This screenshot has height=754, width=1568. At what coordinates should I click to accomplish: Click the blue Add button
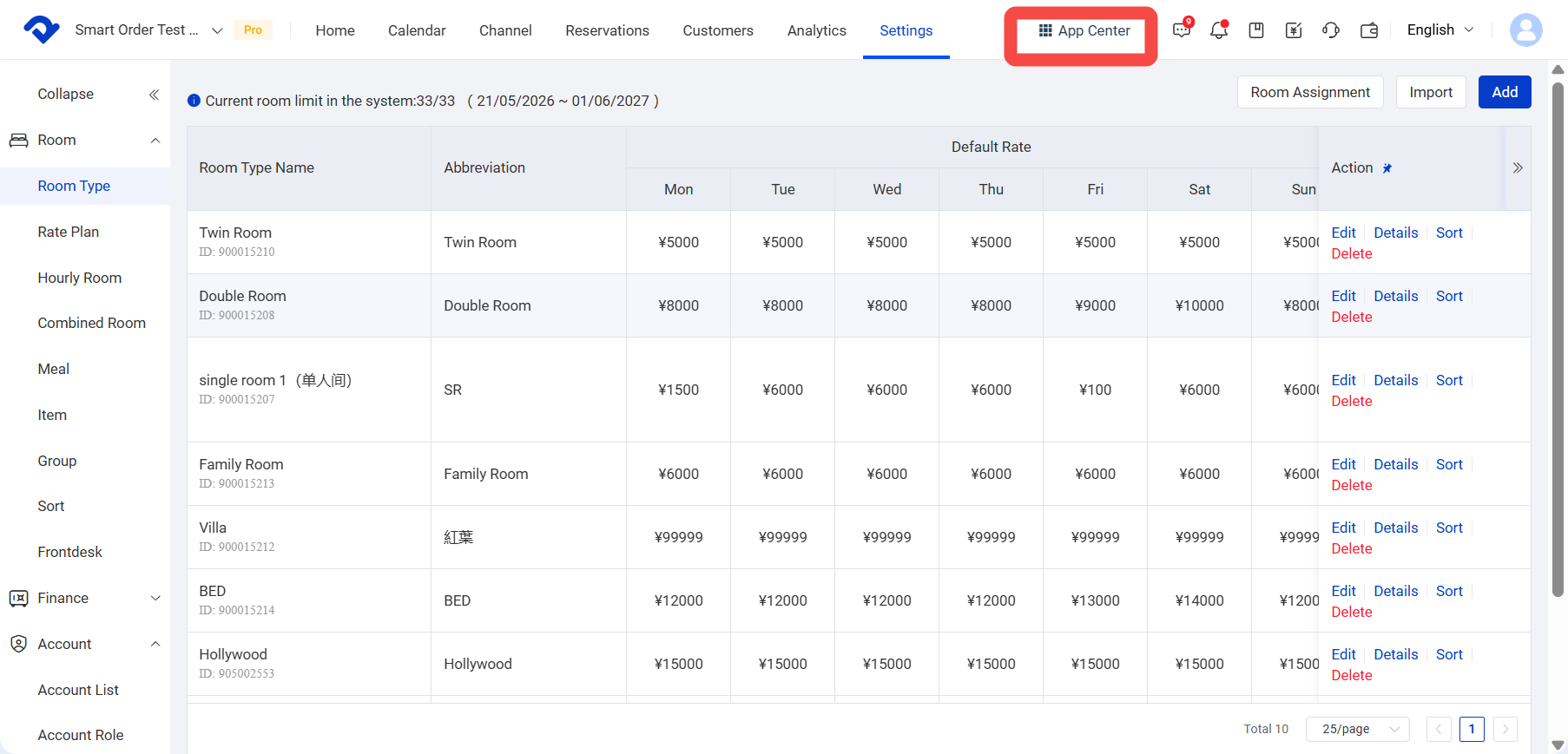click(x=1505, y=92)
